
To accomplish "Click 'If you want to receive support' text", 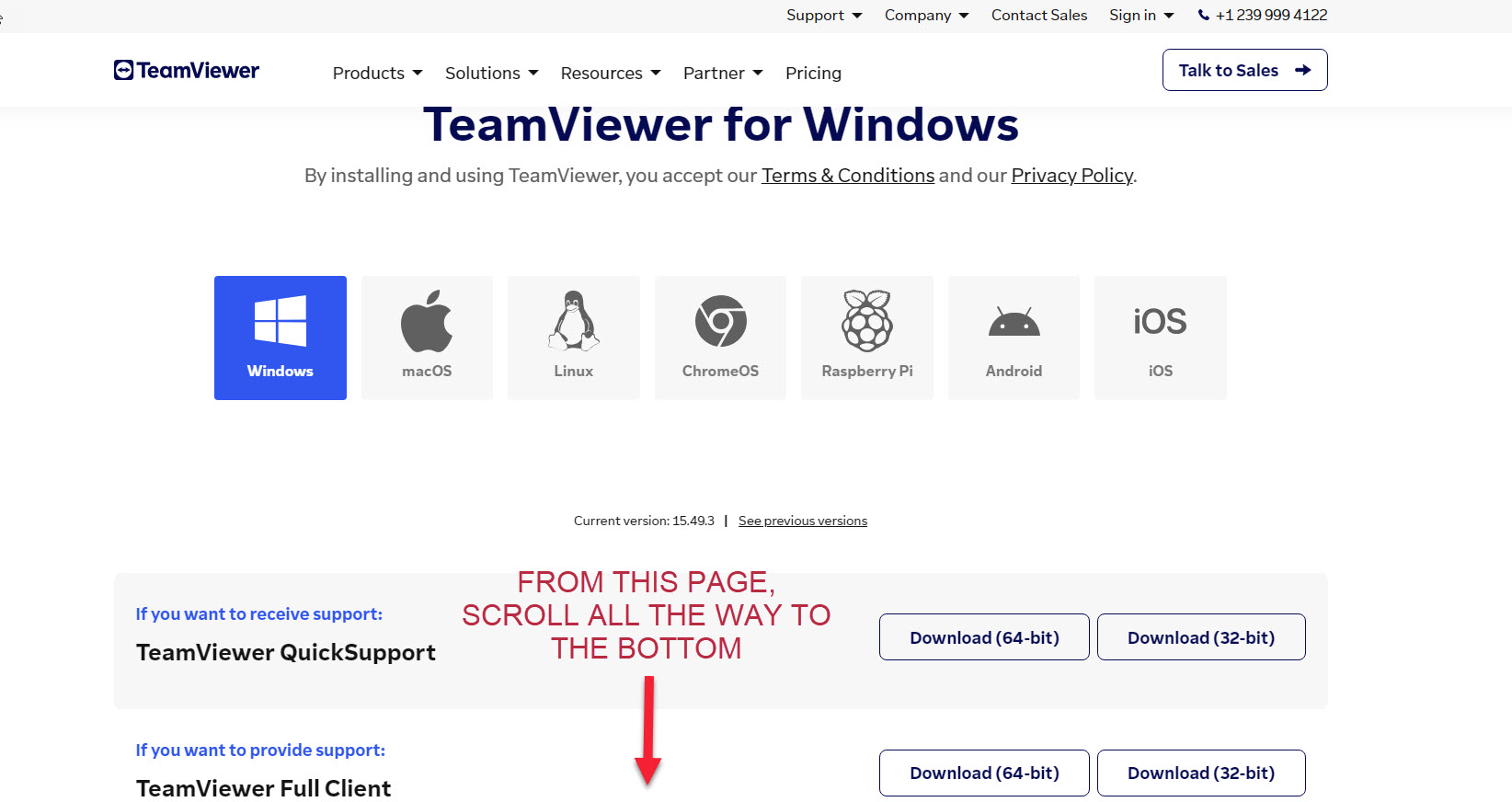I will (x=259, y=613).
